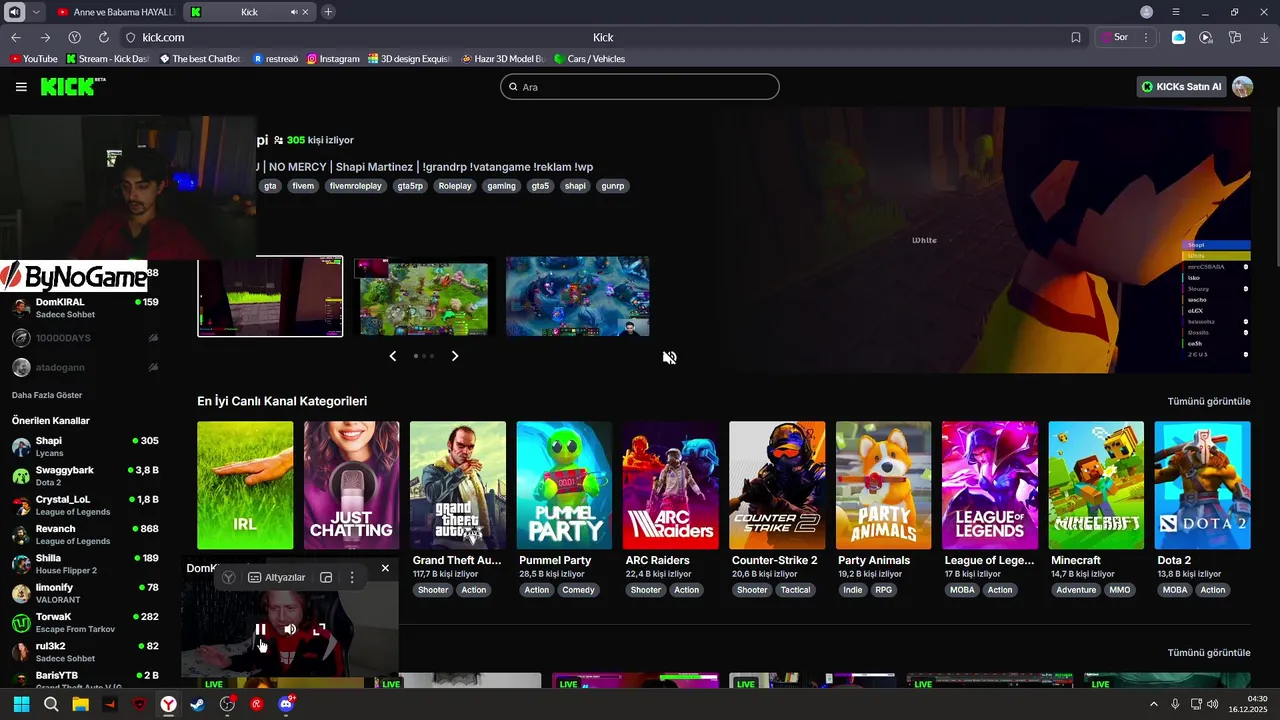
Task: Go to the next featured stream with the right arrow
Action: (x=455, y=356)
